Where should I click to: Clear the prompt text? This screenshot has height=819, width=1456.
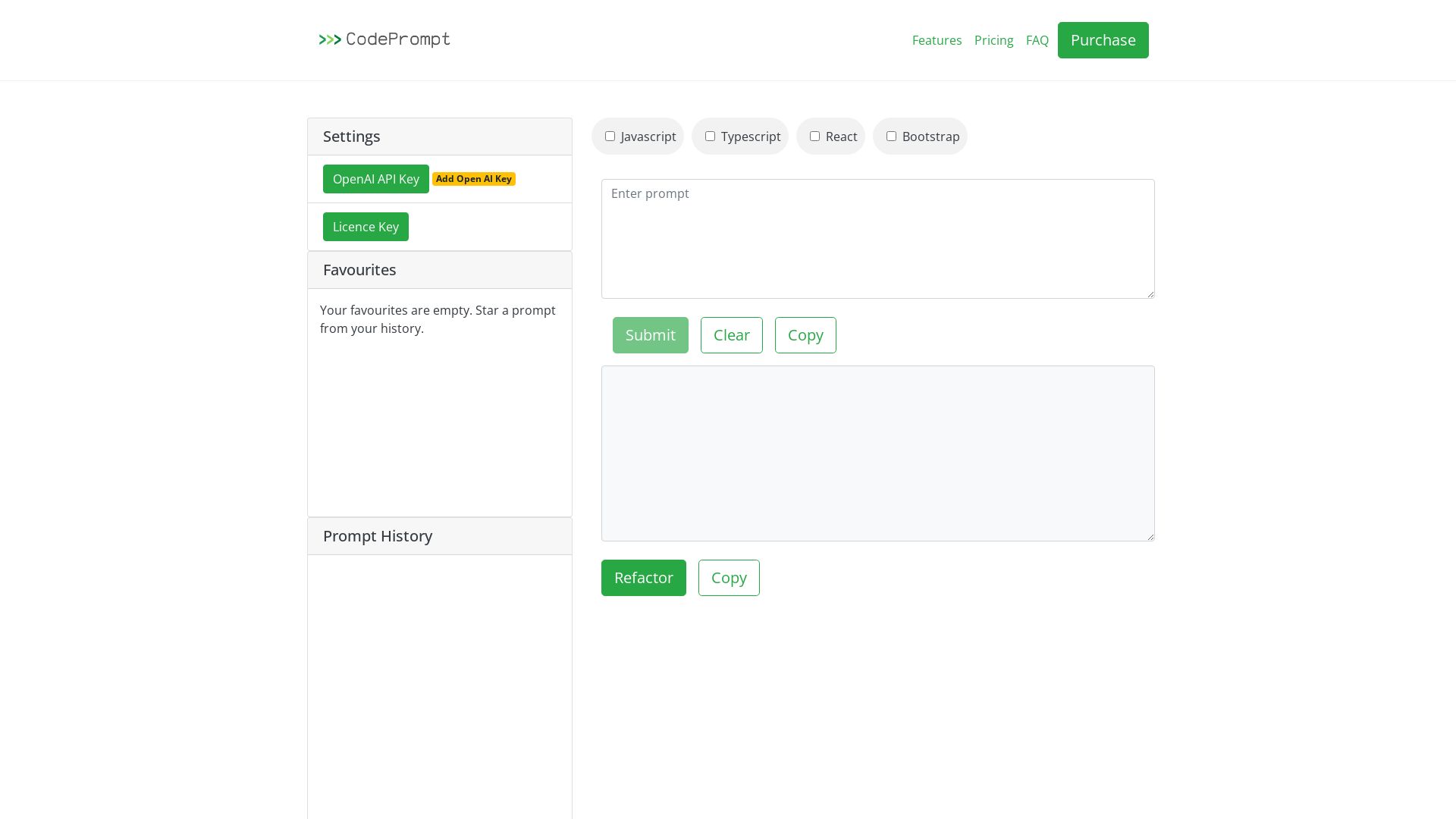click(x=731, y=334)
